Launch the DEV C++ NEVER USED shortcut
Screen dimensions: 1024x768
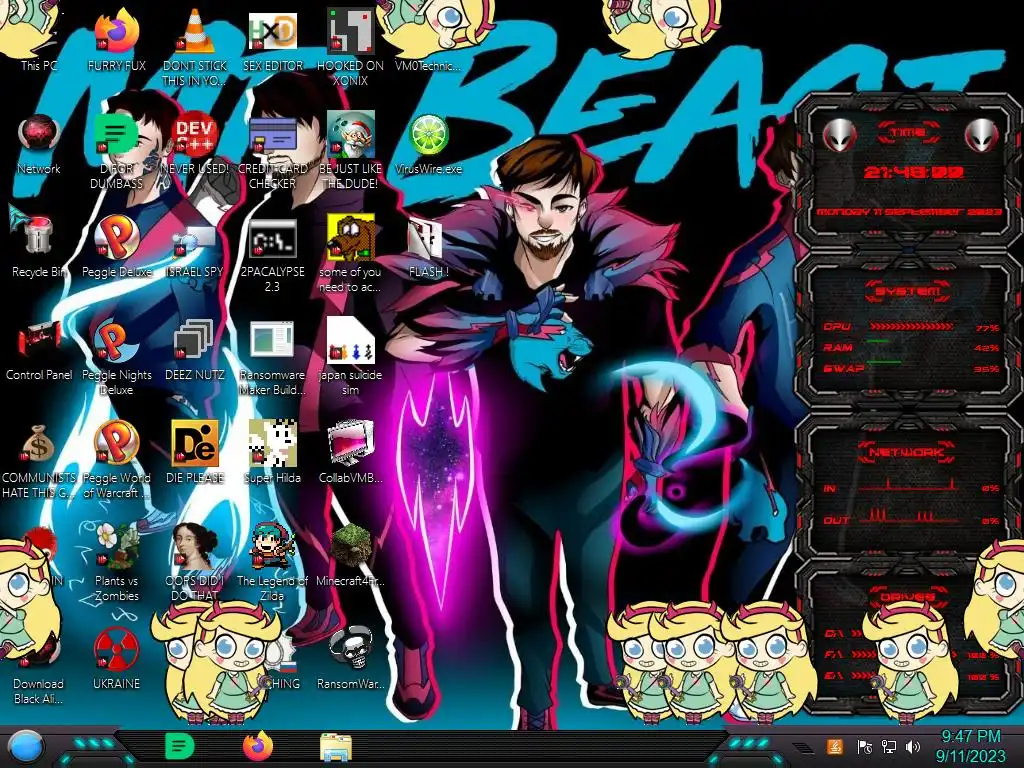[x=195, y=144]
